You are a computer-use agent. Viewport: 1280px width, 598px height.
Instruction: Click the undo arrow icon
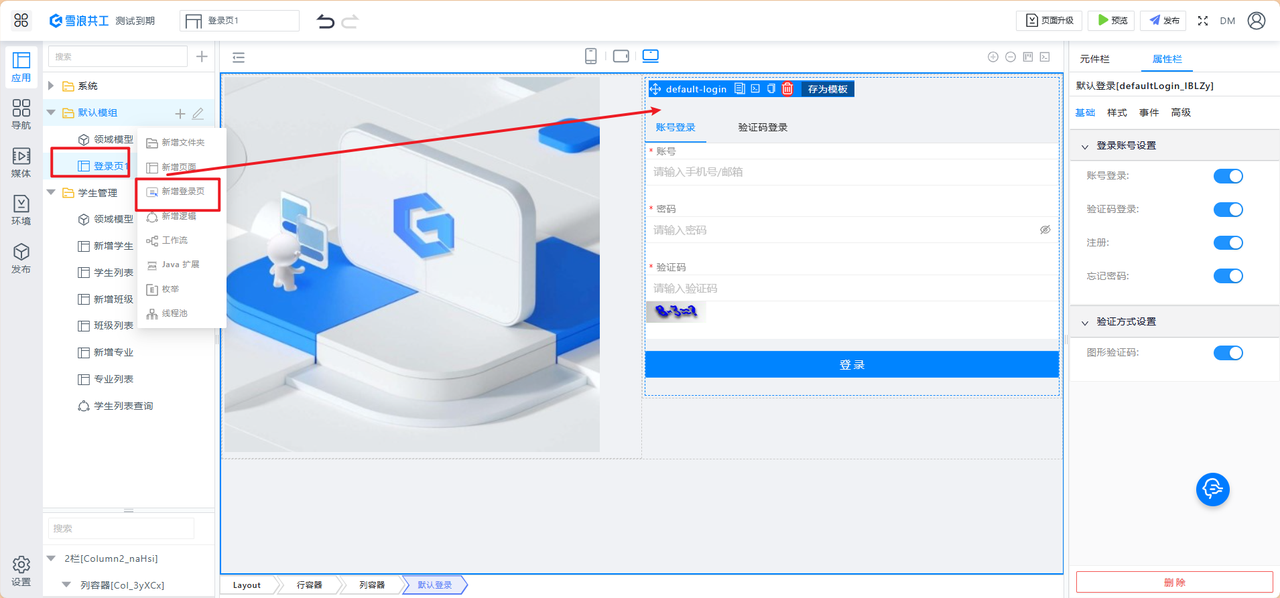click(x=326, y=21)
